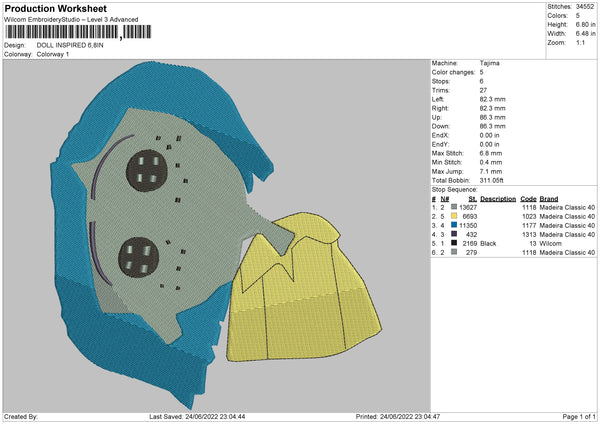600x424 pixels.
Task: Click the 'Right:' measurement value
Action: [492, 109]
